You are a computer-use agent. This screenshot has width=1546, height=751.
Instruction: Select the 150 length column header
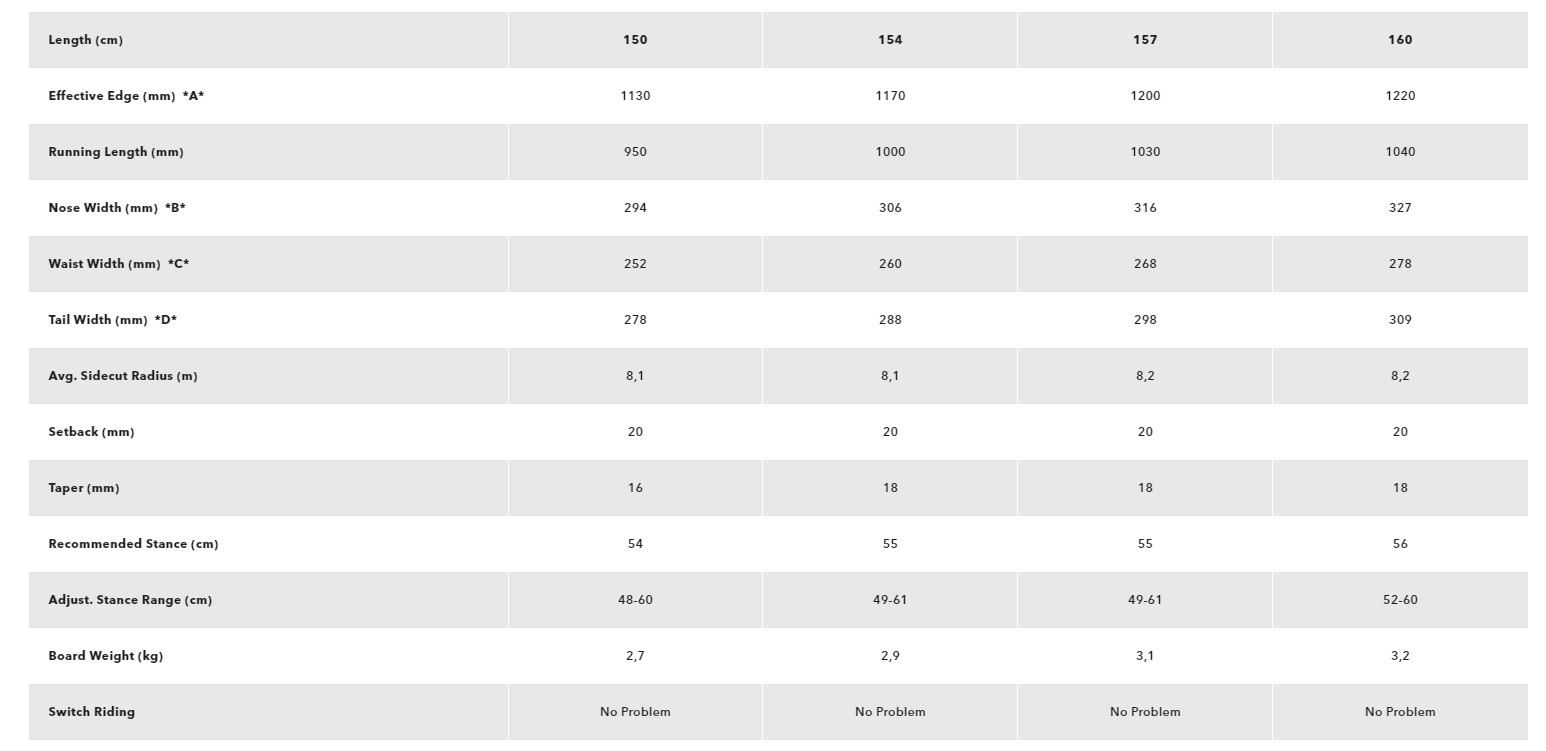point(635,40)
